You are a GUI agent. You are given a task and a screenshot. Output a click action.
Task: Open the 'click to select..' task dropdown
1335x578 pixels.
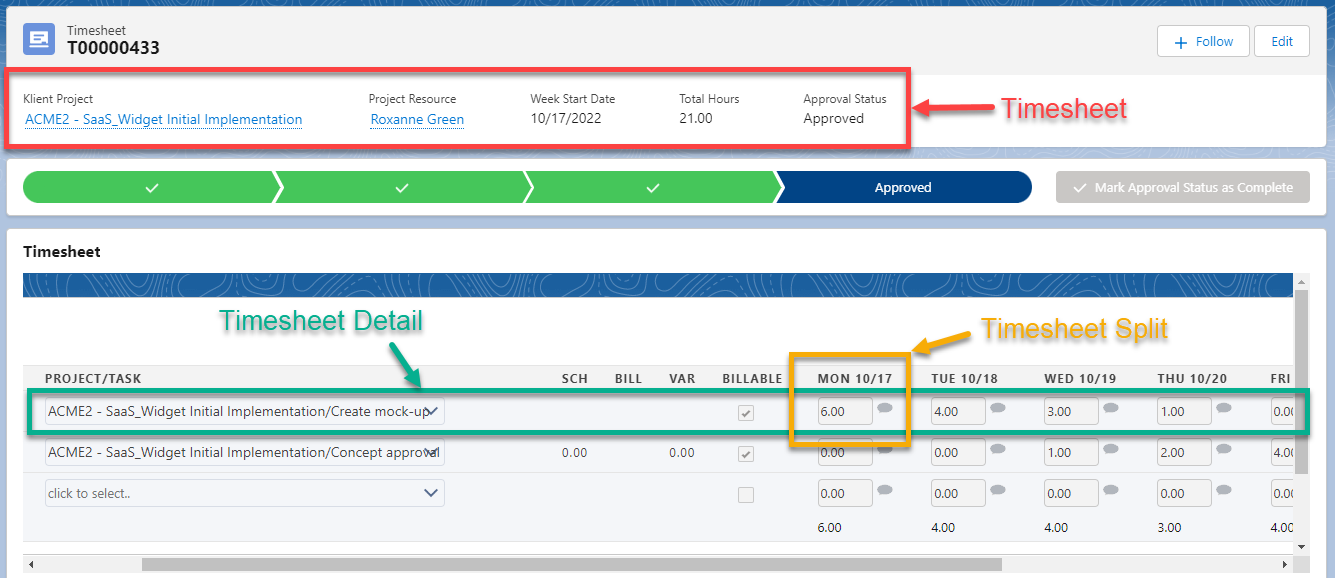coord(430,493)
